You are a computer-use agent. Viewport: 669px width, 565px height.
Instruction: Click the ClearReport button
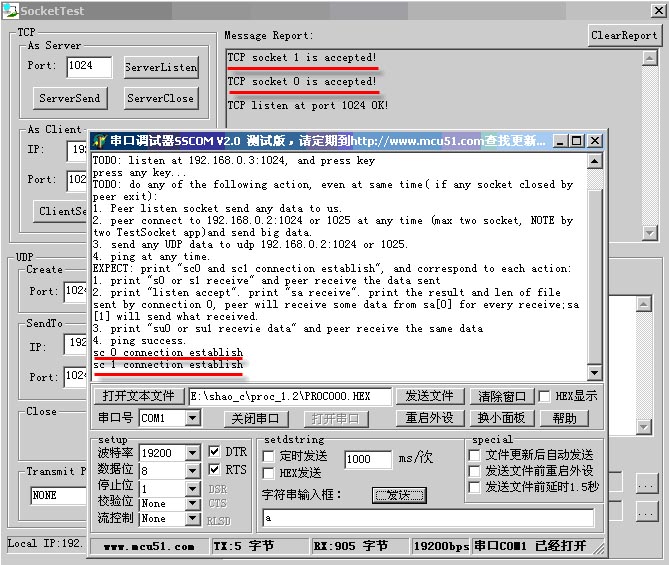[624, 35]
